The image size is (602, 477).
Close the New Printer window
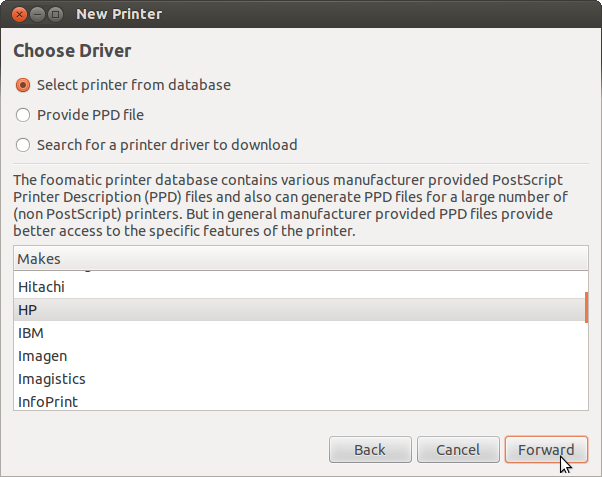click(17, 15)
